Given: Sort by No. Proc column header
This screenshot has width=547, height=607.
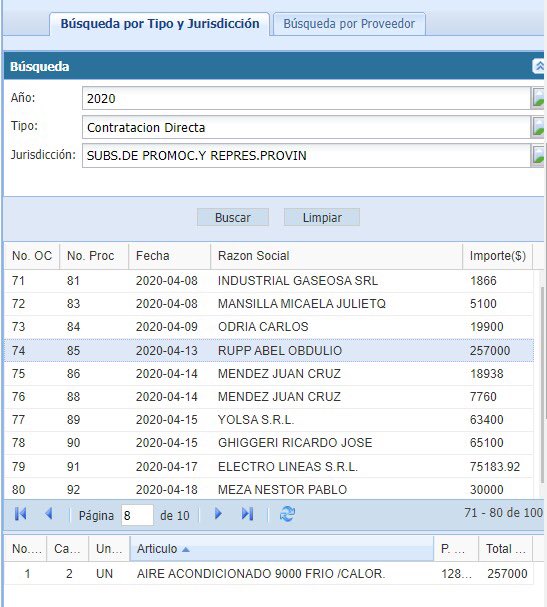Looking at the screenshot, I should coord(94,256).
